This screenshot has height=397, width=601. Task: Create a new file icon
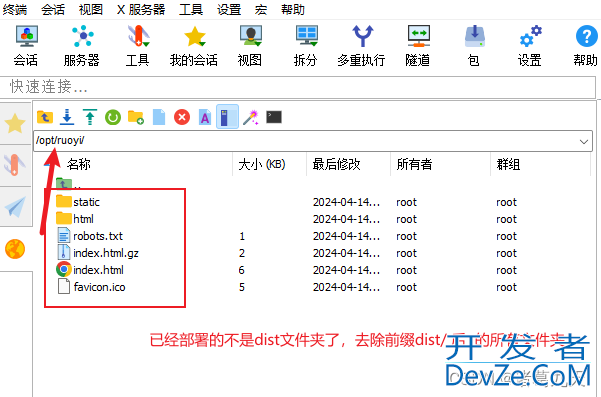(x=159, y=117)
